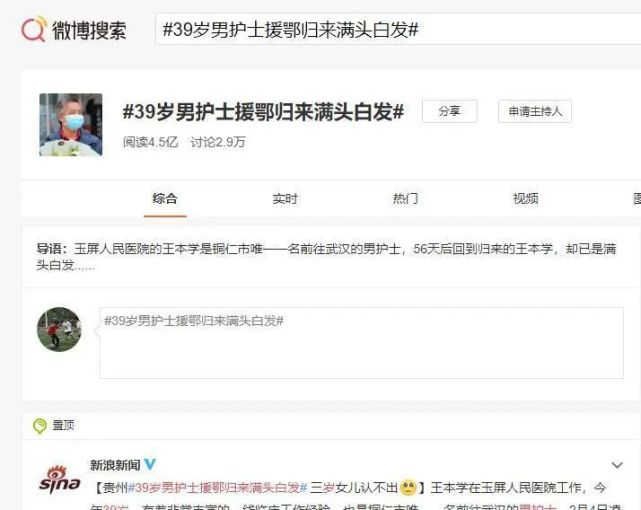Viewport: 641px width, 510px height.
Task: Click the 分享 share button
Action: (x=450, y=111)
